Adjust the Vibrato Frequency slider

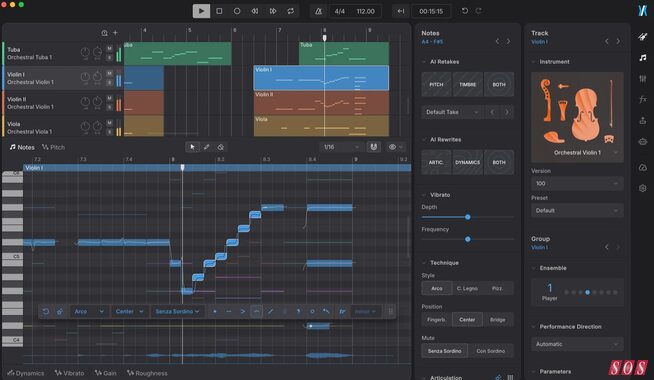point(468,239)
